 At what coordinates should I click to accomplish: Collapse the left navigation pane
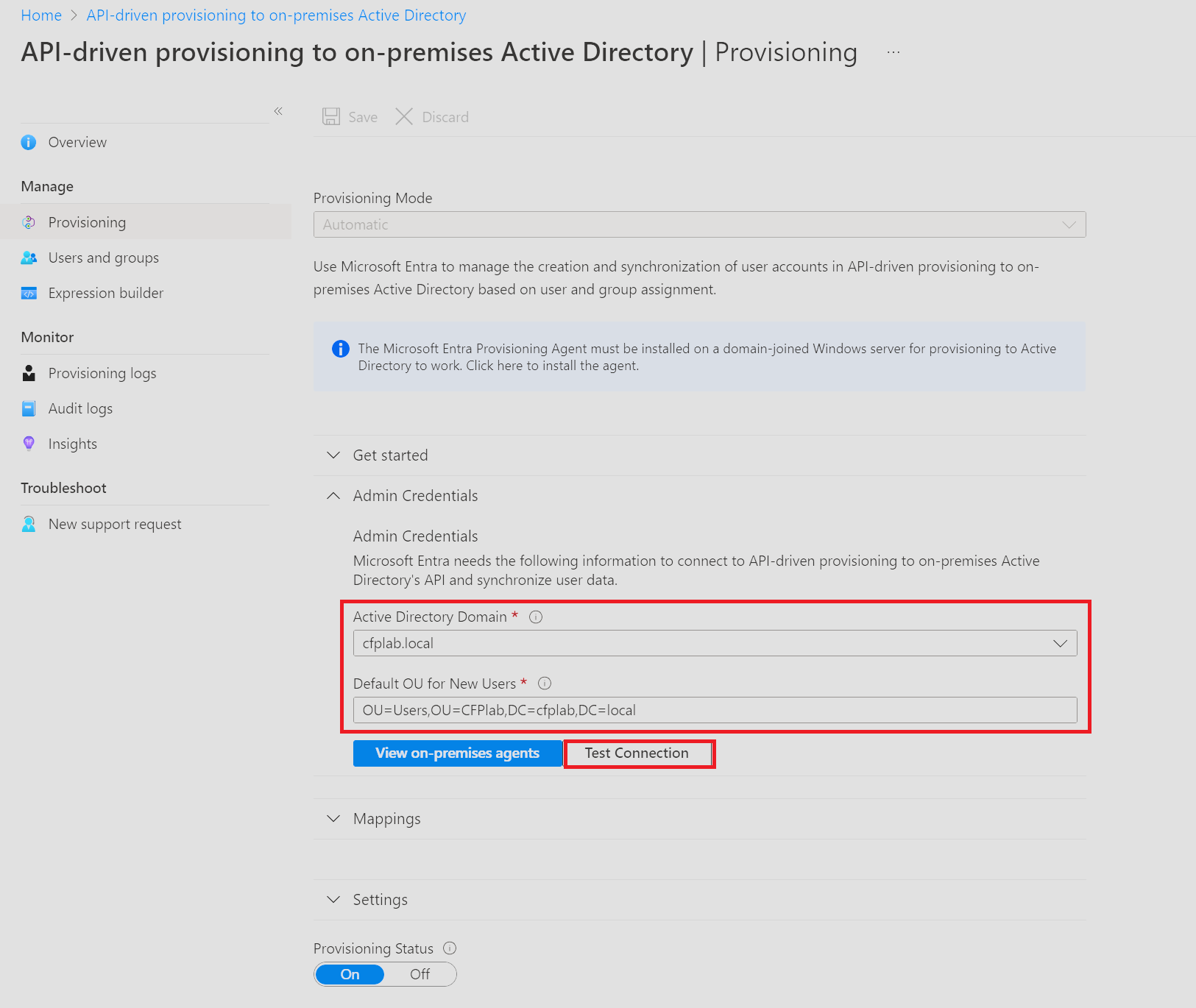[x=278, y=111]
